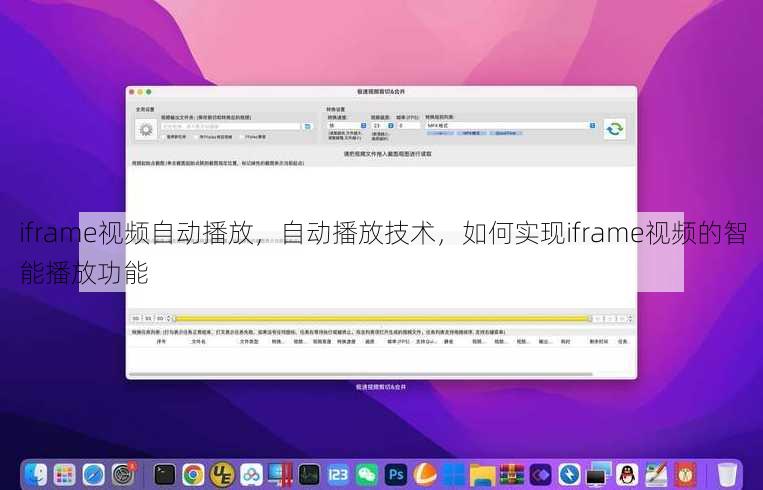Screen dimensions: 763x490
Task: Open the blue 123 app in dock
Action: (x=338, y=474)
